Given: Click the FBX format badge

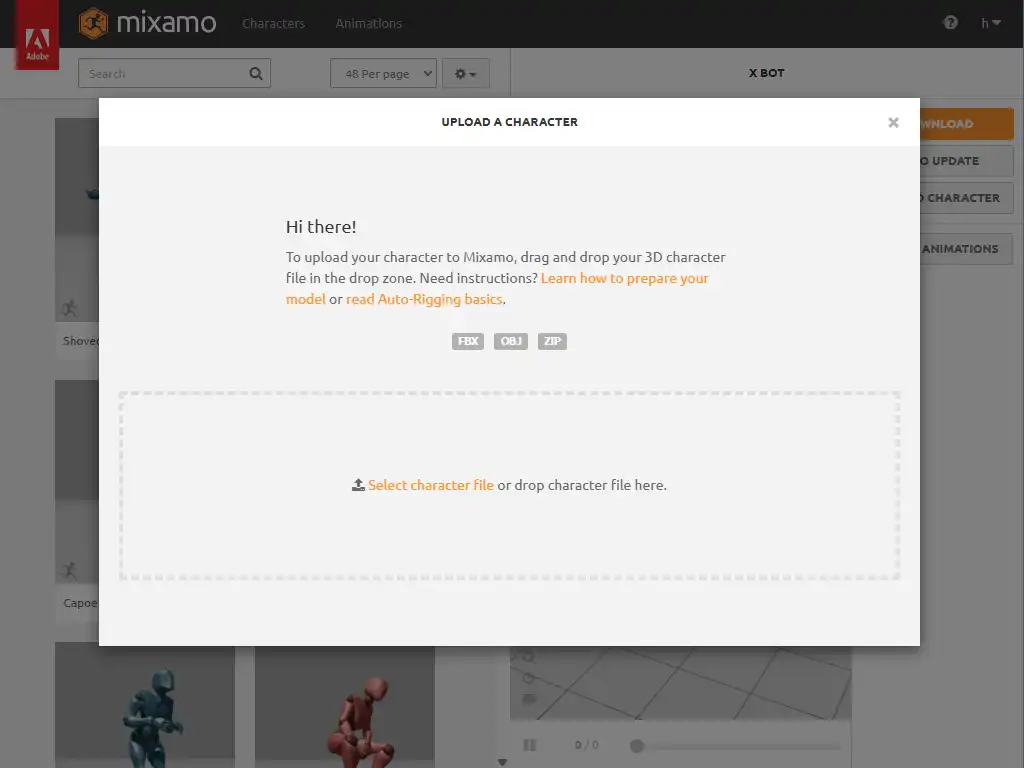Looking at the screenshot, I should 467,341.
